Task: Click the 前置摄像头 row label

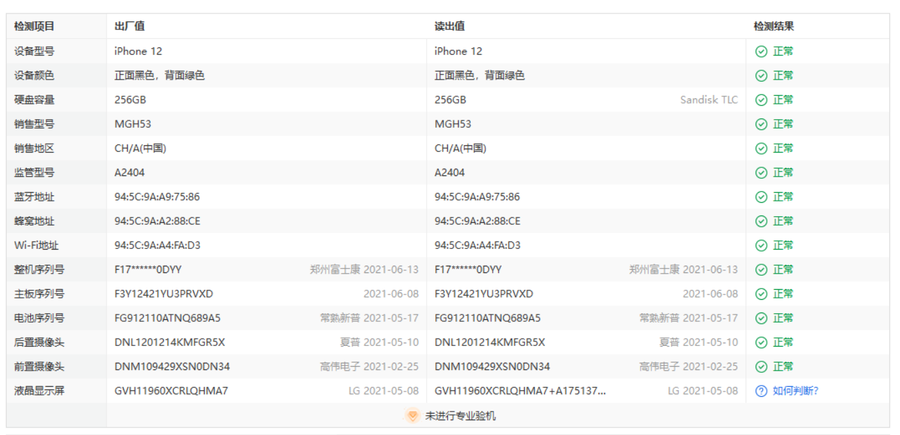Action: (39, 366)
